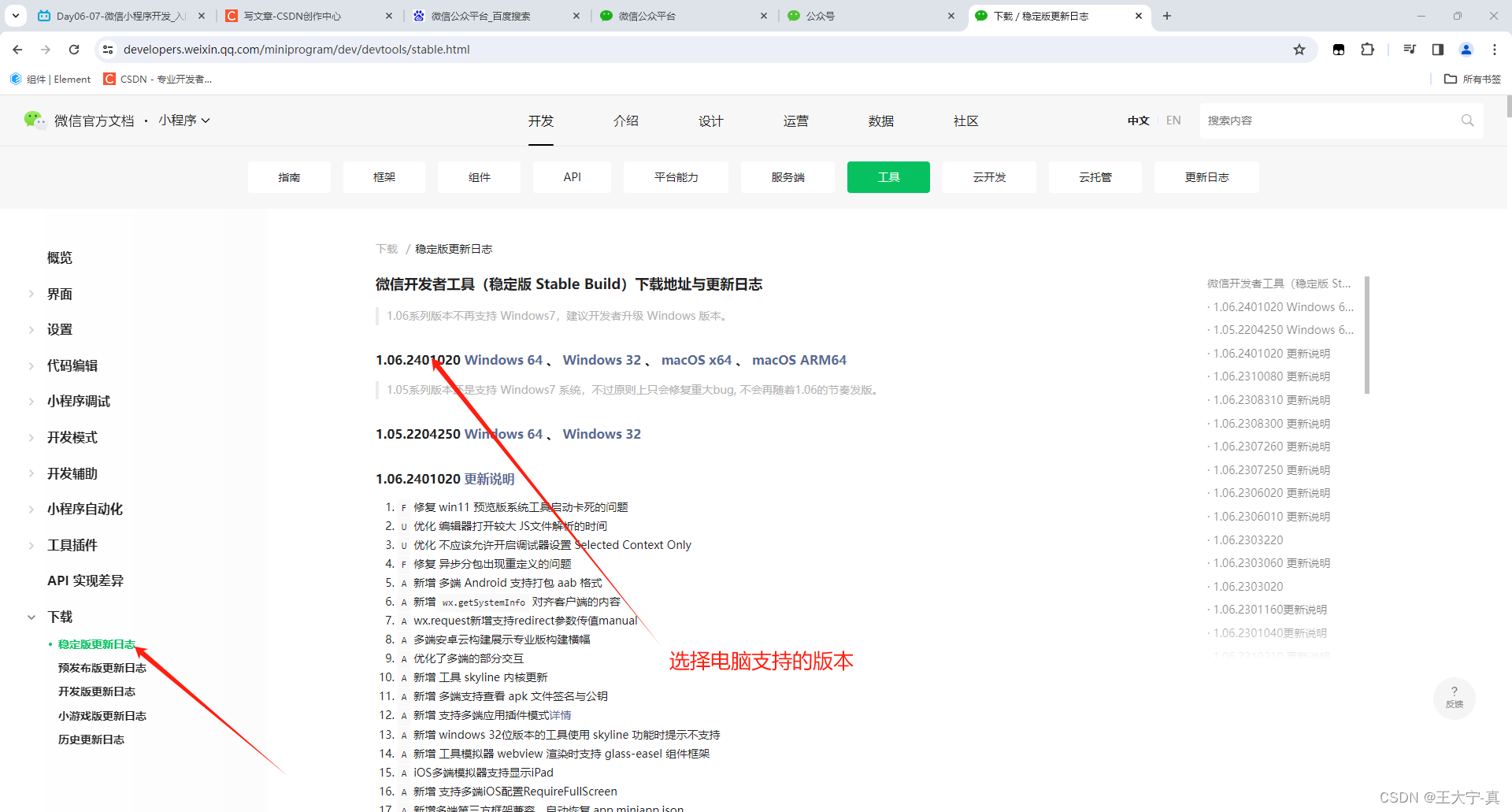This screenshot has width=1512, height=812.
Task: Open the 更新日志 sub-navigation button
Action: tap(1206, 177)
